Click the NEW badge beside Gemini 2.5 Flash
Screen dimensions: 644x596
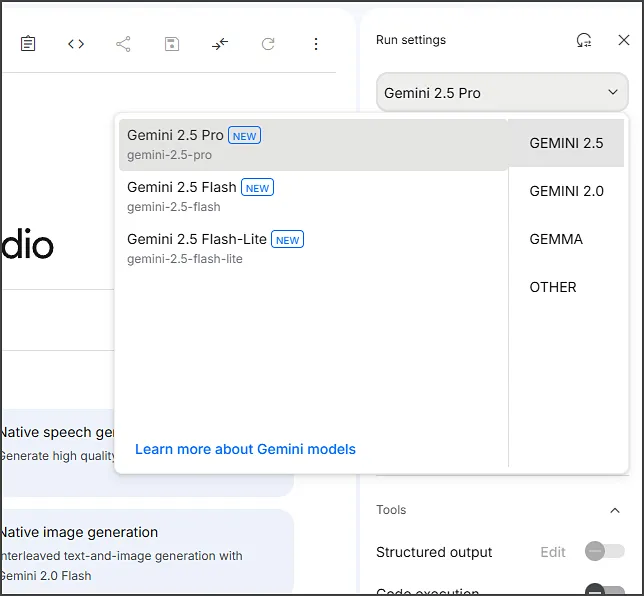click(257, 188)
